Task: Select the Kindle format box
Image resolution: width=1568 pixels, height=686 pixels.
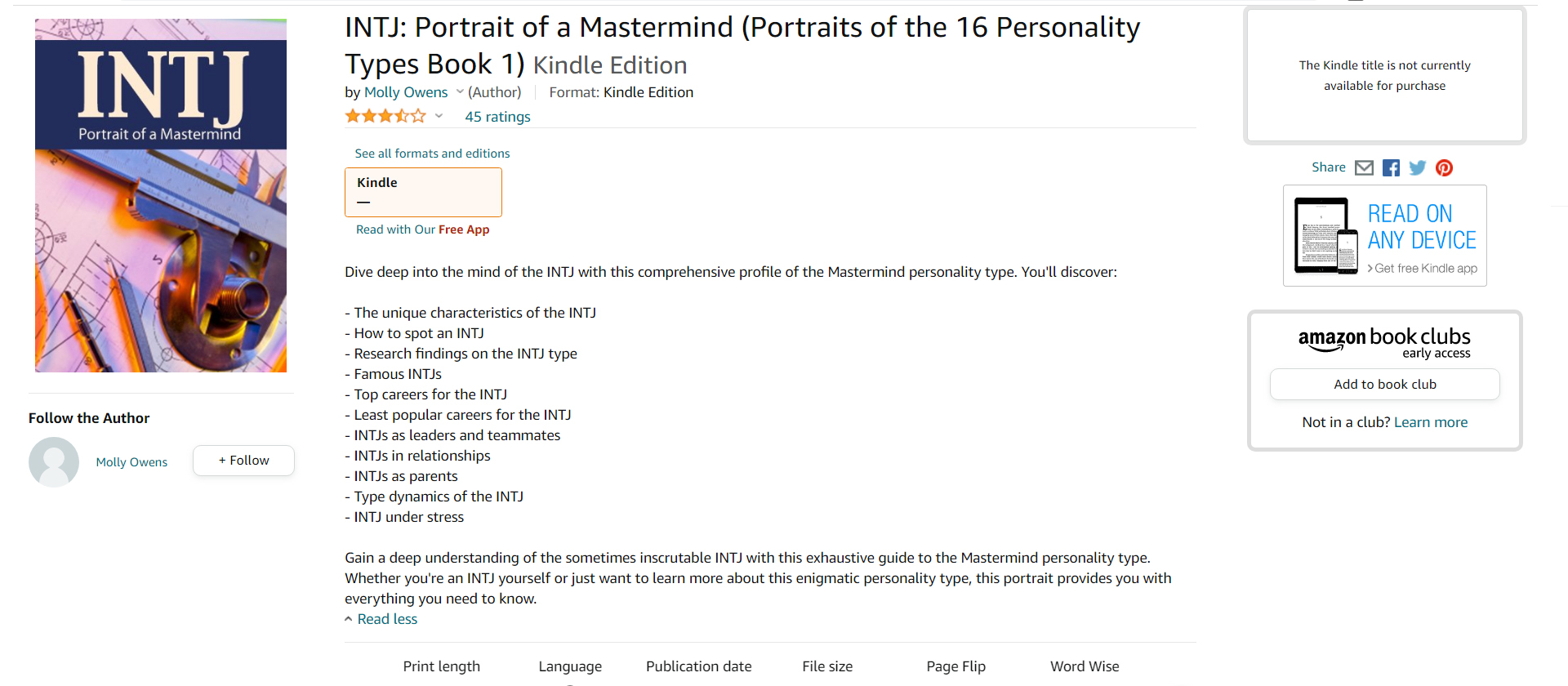Action: click(x=423, y=192)
